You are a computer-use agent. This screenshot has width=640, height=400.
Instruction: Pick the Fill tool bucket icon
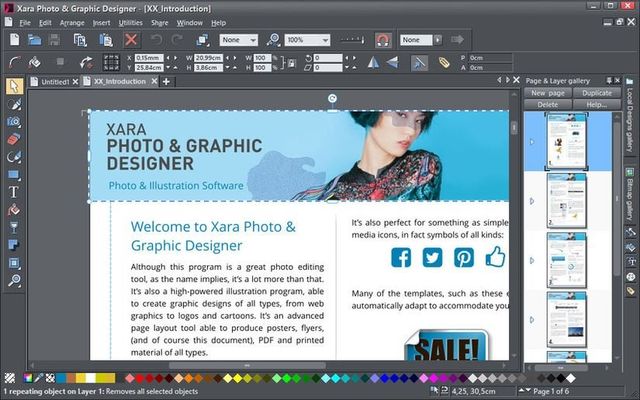coord(14,209)
